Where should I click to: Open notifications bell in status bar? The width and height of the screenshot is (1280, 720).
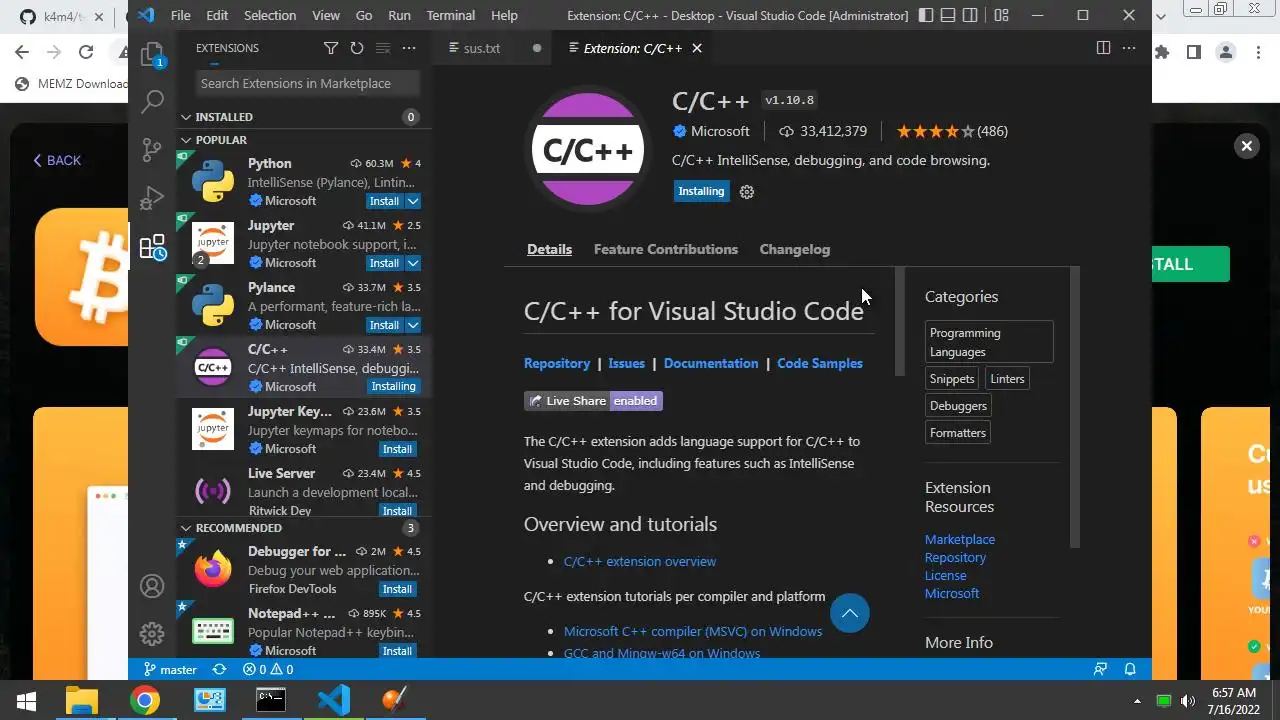click(x=1130, y=669)
